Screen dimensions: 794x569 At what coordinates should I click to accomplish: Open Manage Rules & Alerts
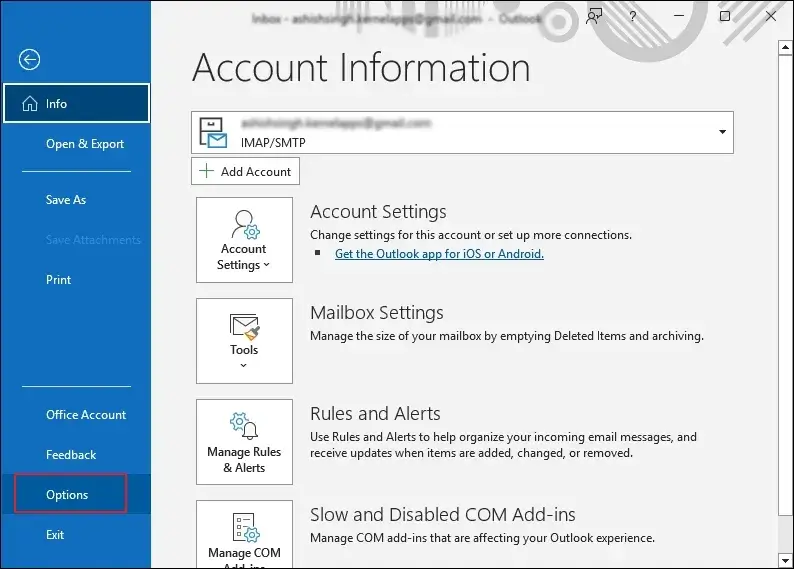point(245,442)
